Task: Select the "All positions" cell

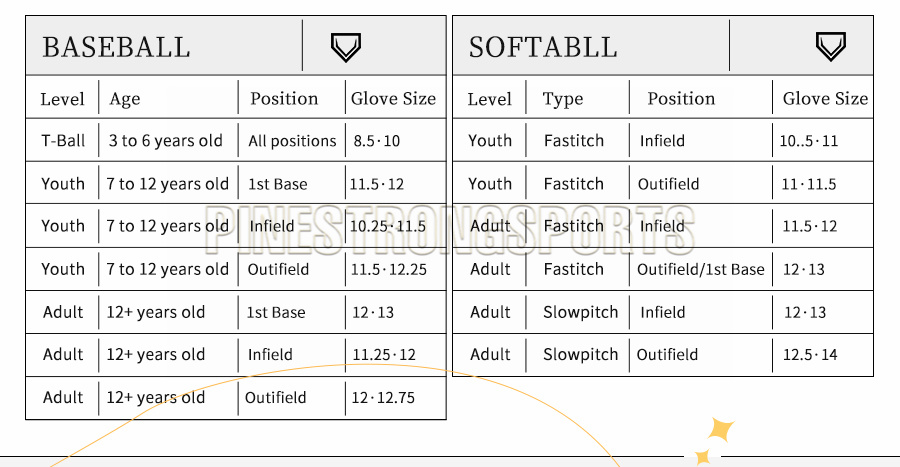Action: 292,141
